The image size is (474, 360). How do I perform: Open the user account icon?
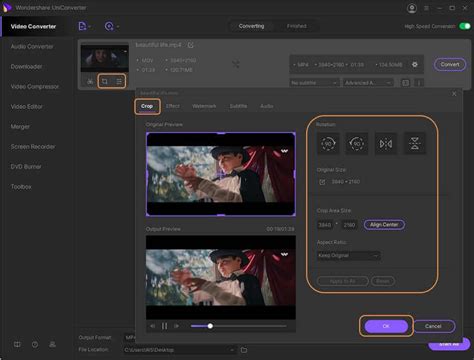[412, 8]
